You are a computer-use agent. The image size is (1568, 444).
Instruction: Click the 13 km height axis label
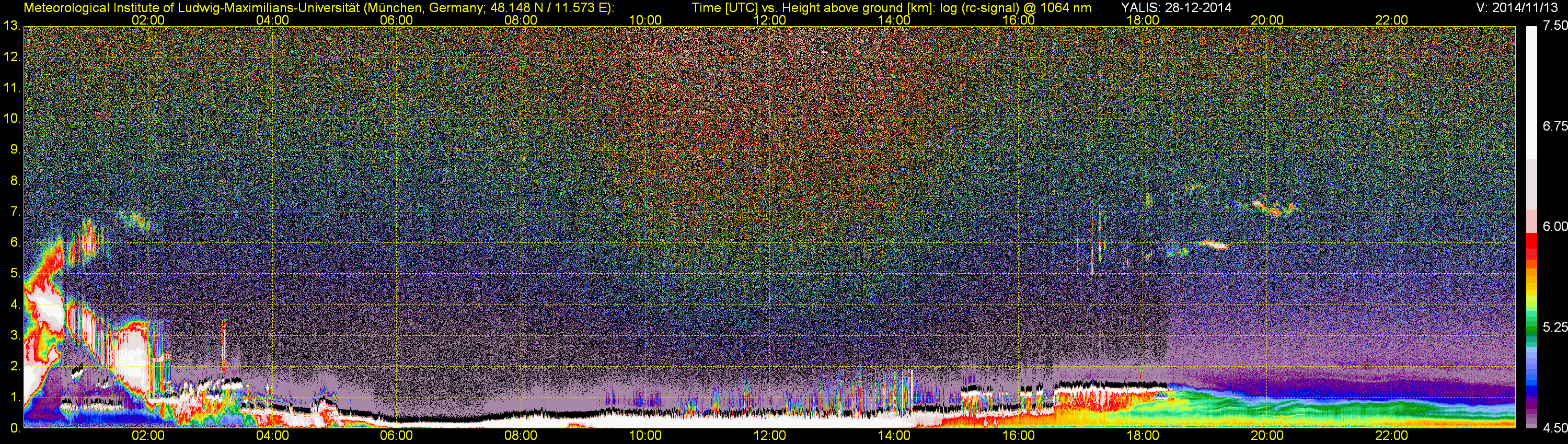[x=11, y=26]
